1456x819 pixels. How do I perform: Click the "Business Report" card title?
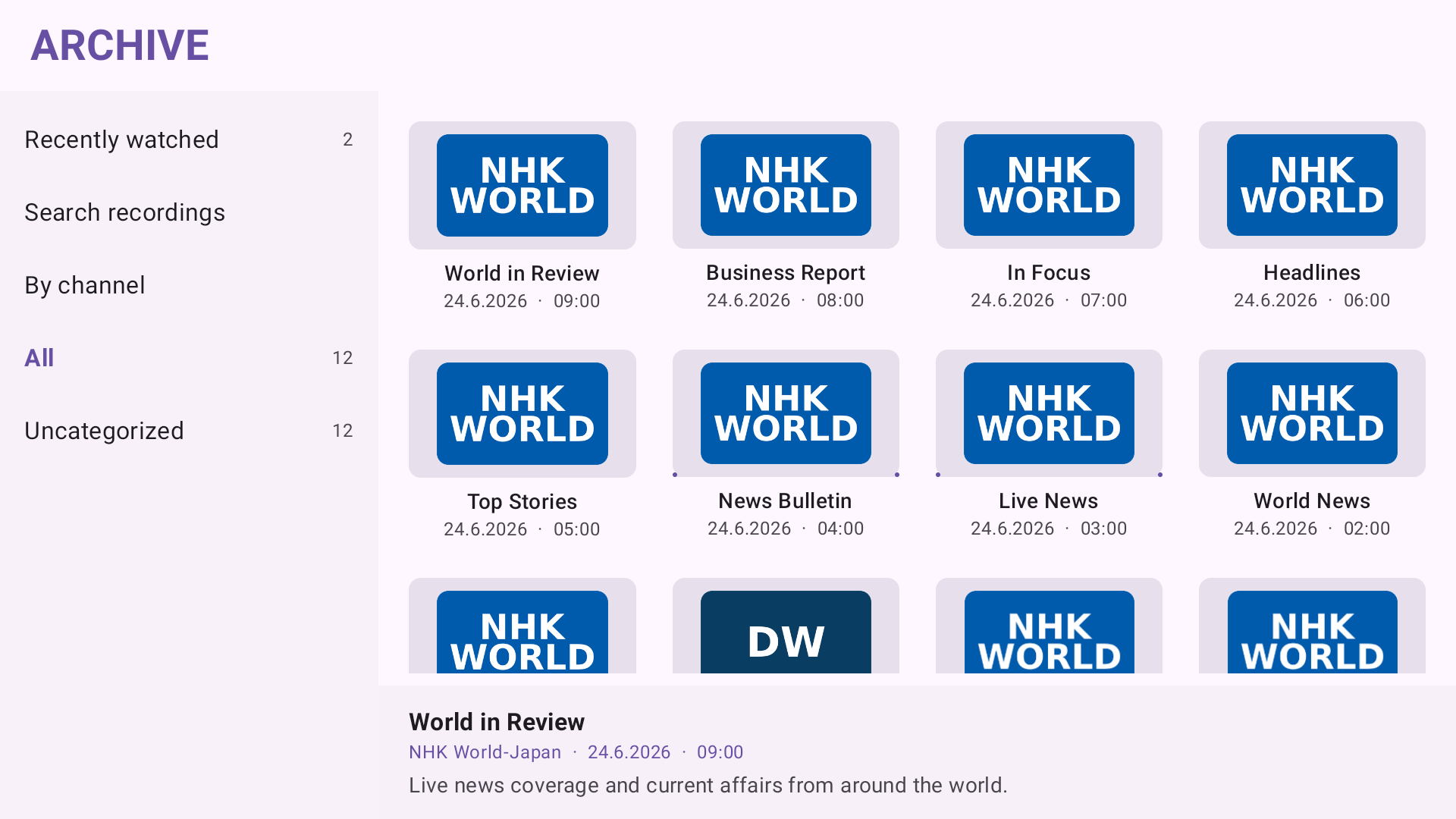click(786, 272)
